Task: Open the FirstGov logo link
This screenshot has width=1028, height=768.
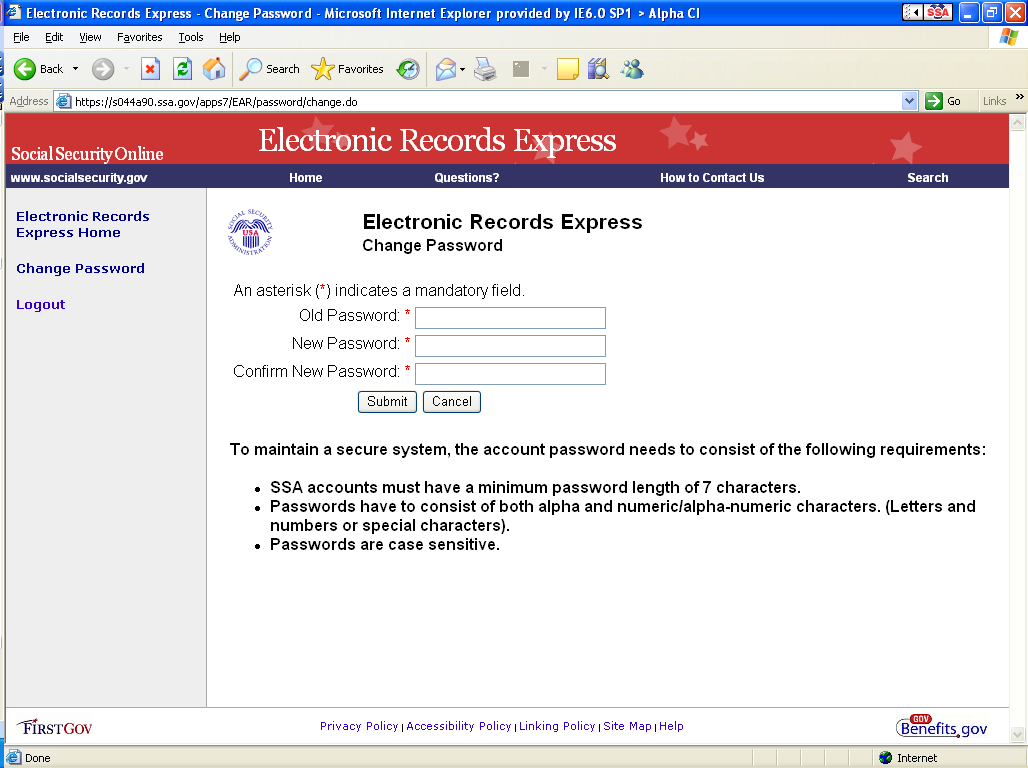Action: (x=54, y=727)
